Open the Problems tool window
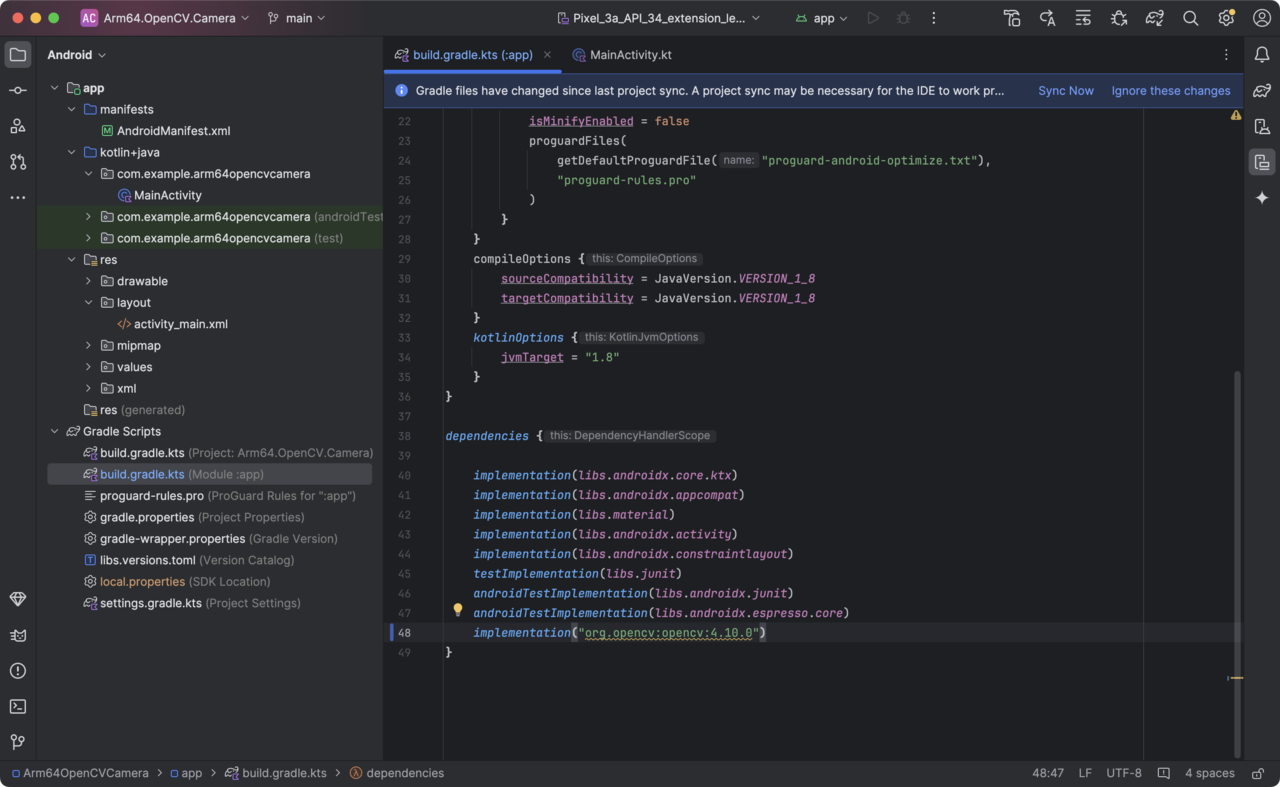 coord(17,671)
